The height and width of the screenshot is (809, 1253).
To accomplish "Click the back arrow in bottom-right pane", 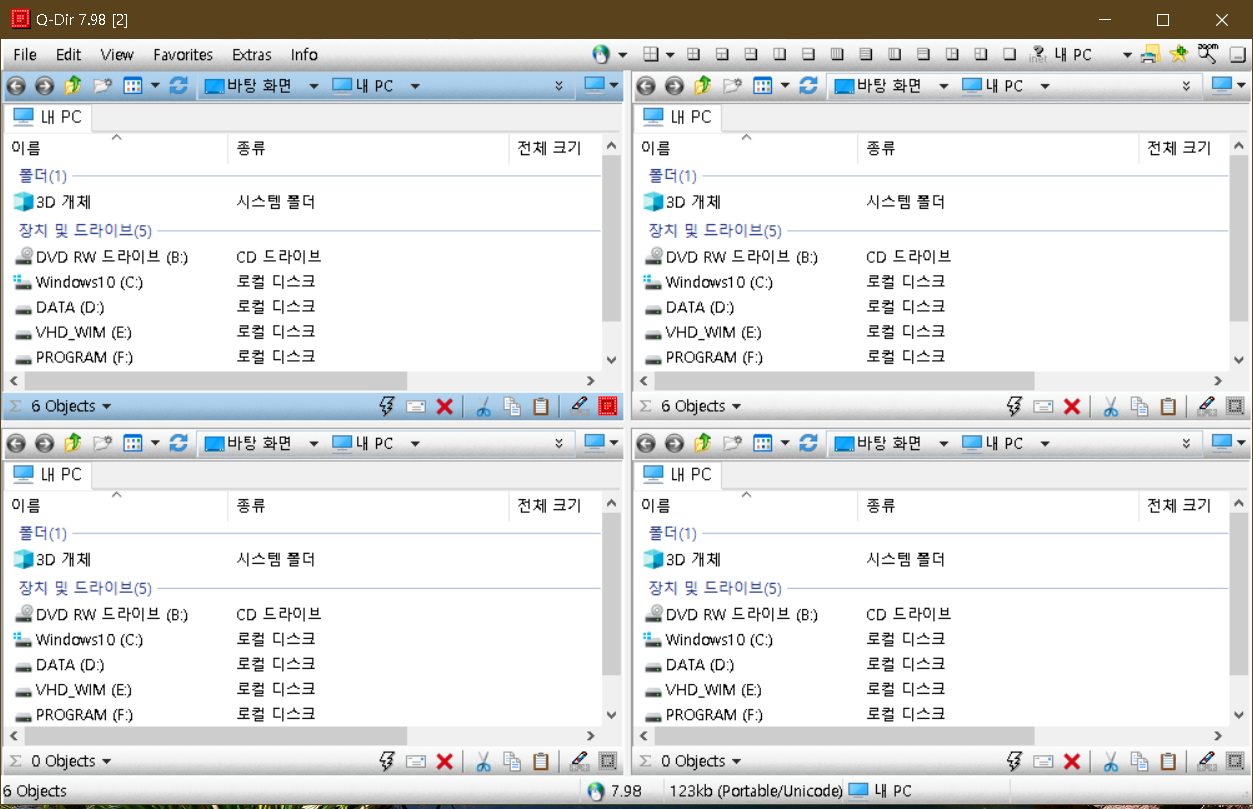I will 646,443.
